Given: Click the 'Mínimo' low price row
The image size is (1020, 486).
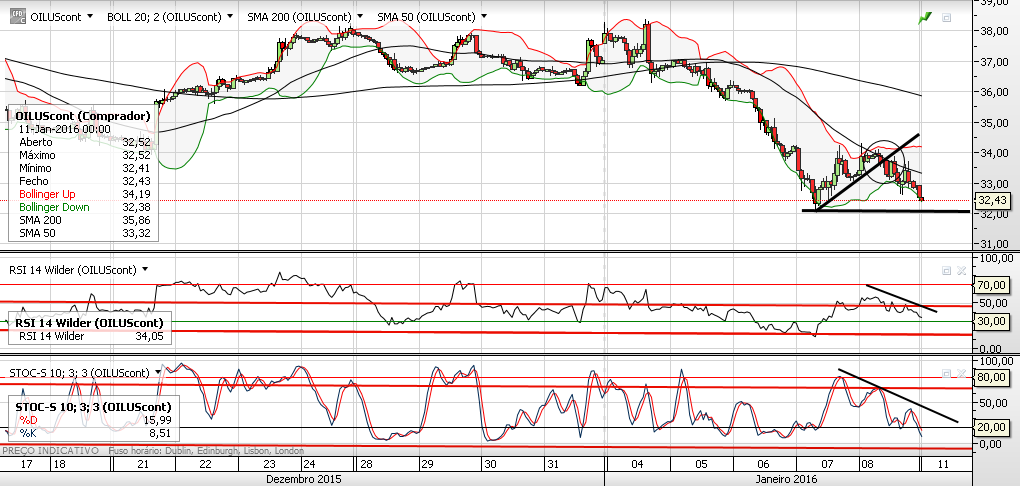Looking at the screenshot, I should (85, 169).
